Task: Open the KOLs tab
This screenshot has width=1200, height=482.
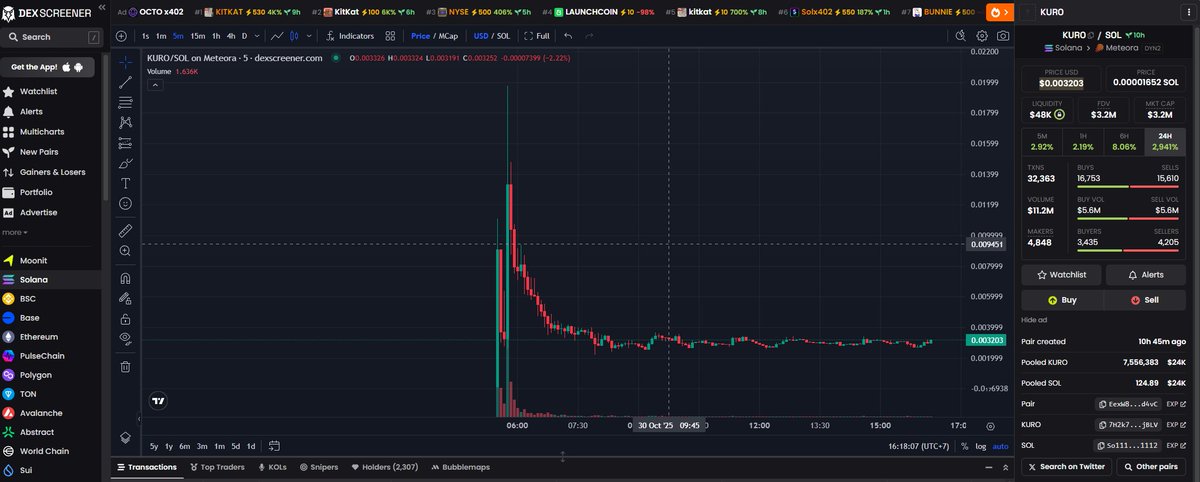Action: tap(273, 467)
